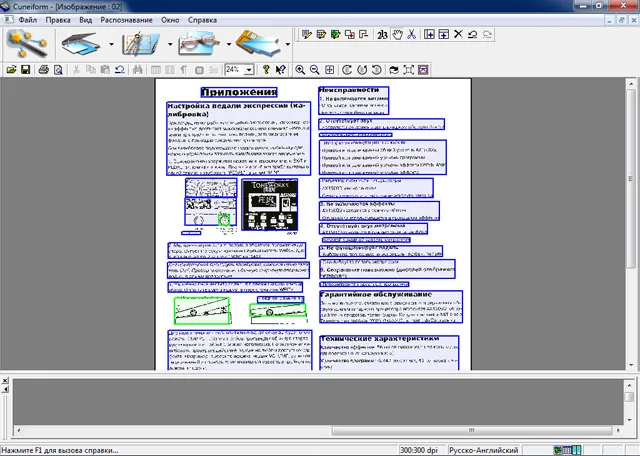Launch the Scan&Read wizard wand icon
This screenshot has height=456, width=640.
click(27, 44)
